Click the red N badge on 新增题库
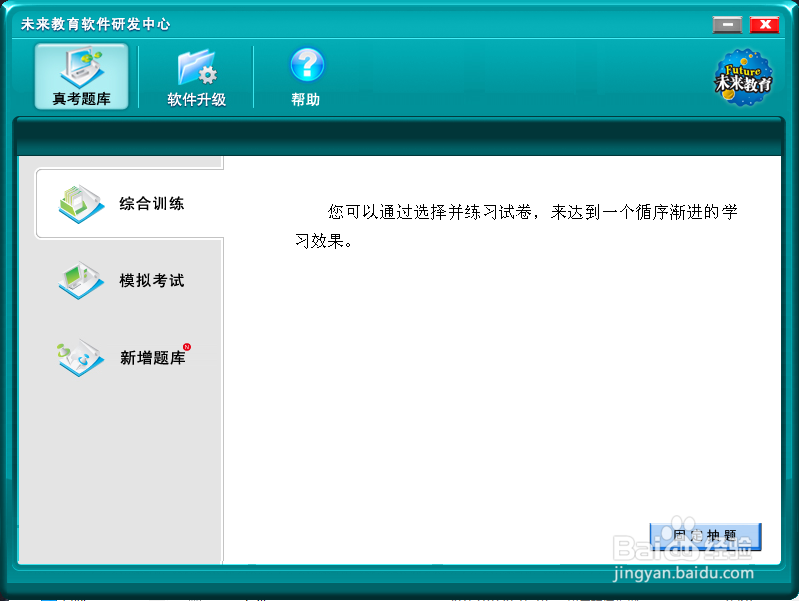The image size is (799, 601). [187, 347]
